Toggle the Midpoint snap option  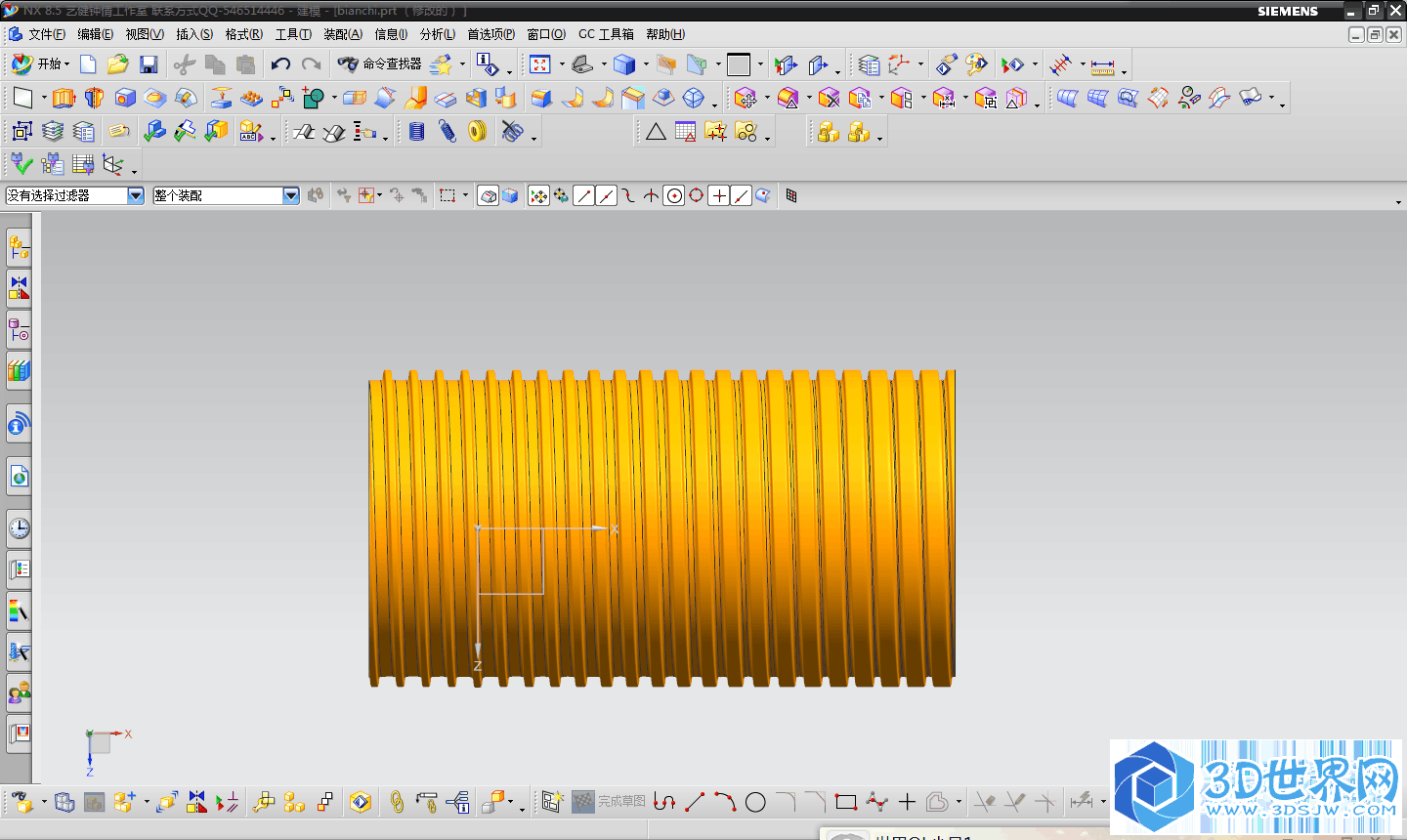pos(606,195)
